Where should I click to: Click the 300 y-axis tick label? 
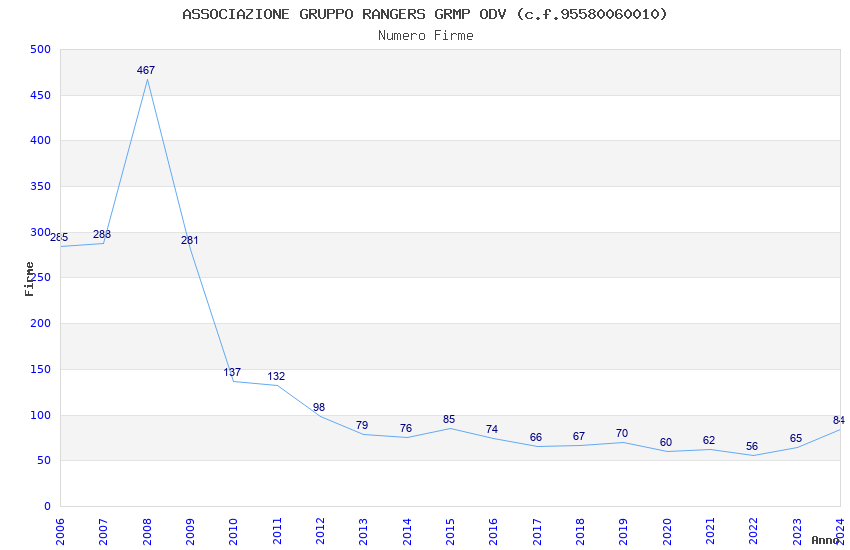pyautogui.click(x=41, y=232)
